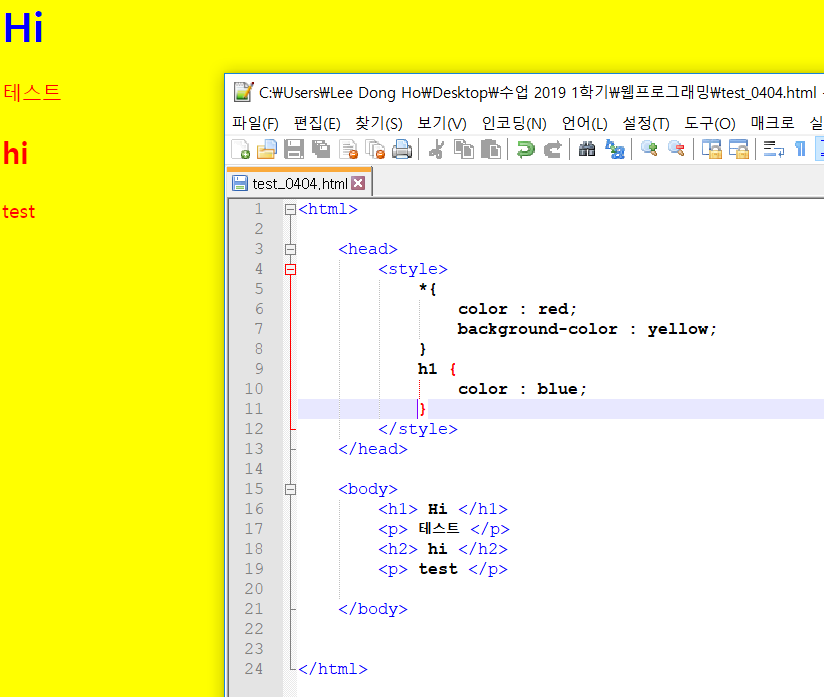
Task: Click the Save All toolbar icon
Action: pyautogui.click(x=321, y=149)
